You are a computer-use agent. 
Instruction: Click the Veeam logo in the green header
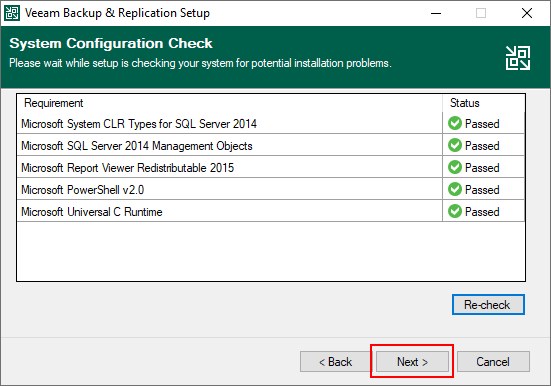tap(518, 58)
